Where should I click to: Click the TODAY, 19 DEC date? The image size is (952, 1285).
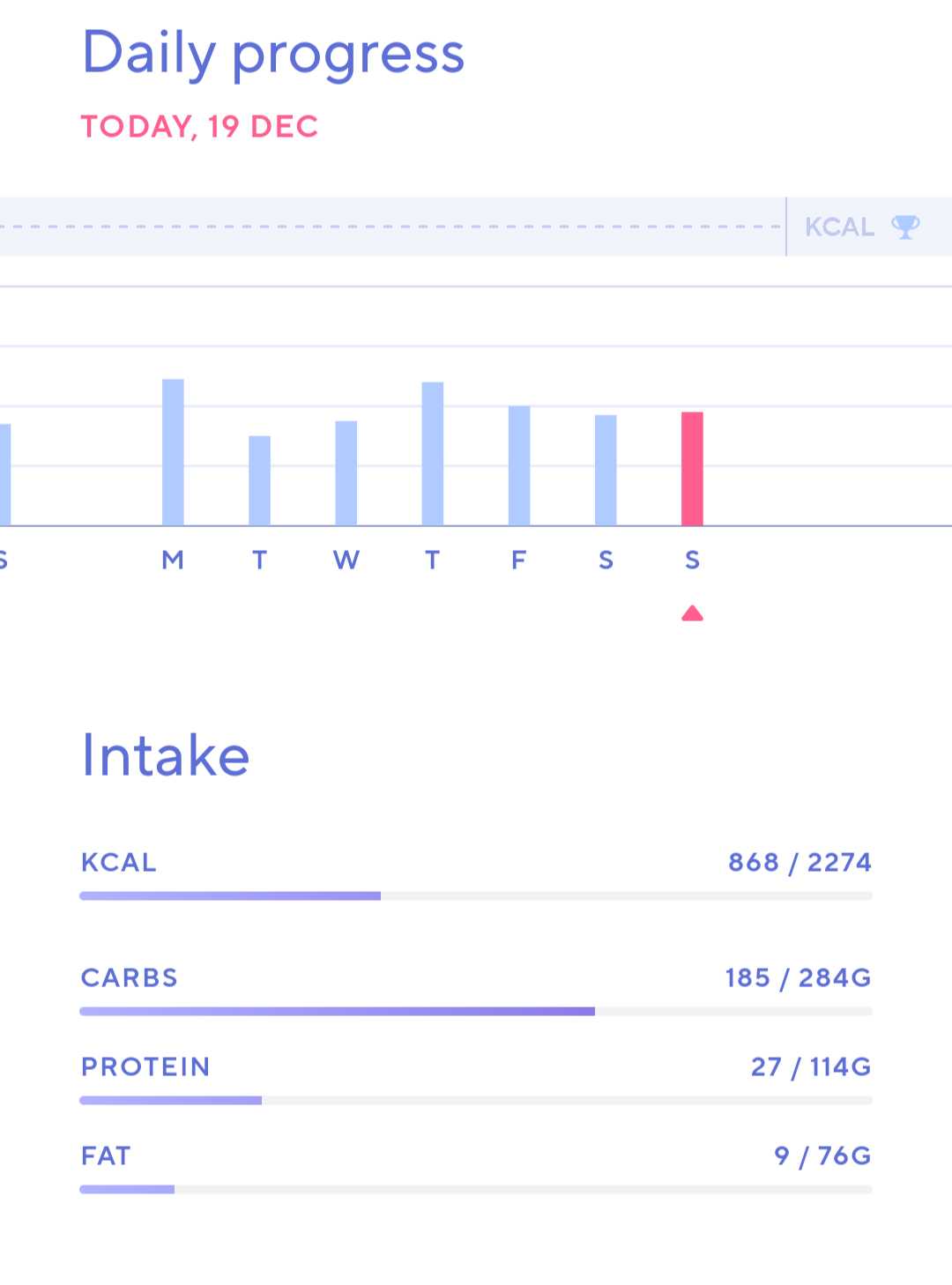[199, 126]
